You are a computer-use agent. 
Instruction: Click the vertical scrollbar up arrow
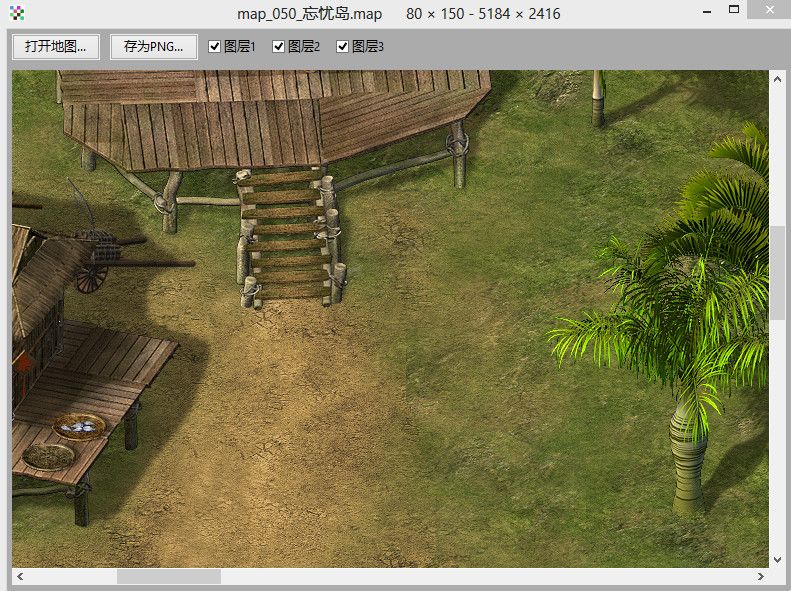pyautogui.click(x=777, y=79)
